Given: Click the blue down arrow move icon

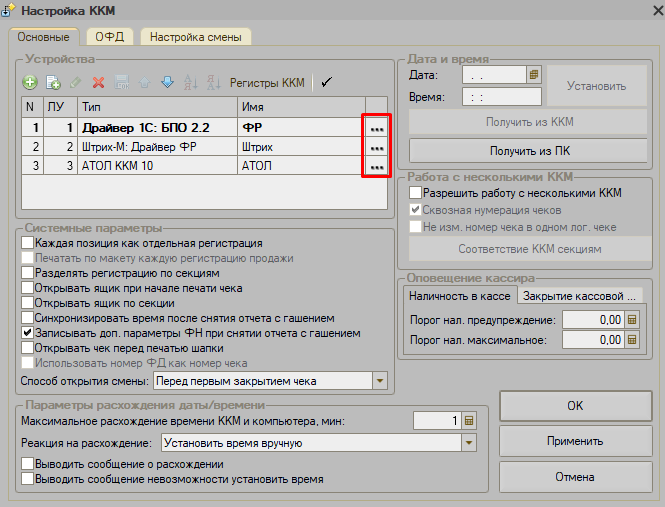Looking at the screenshot, I should [168, 82].
